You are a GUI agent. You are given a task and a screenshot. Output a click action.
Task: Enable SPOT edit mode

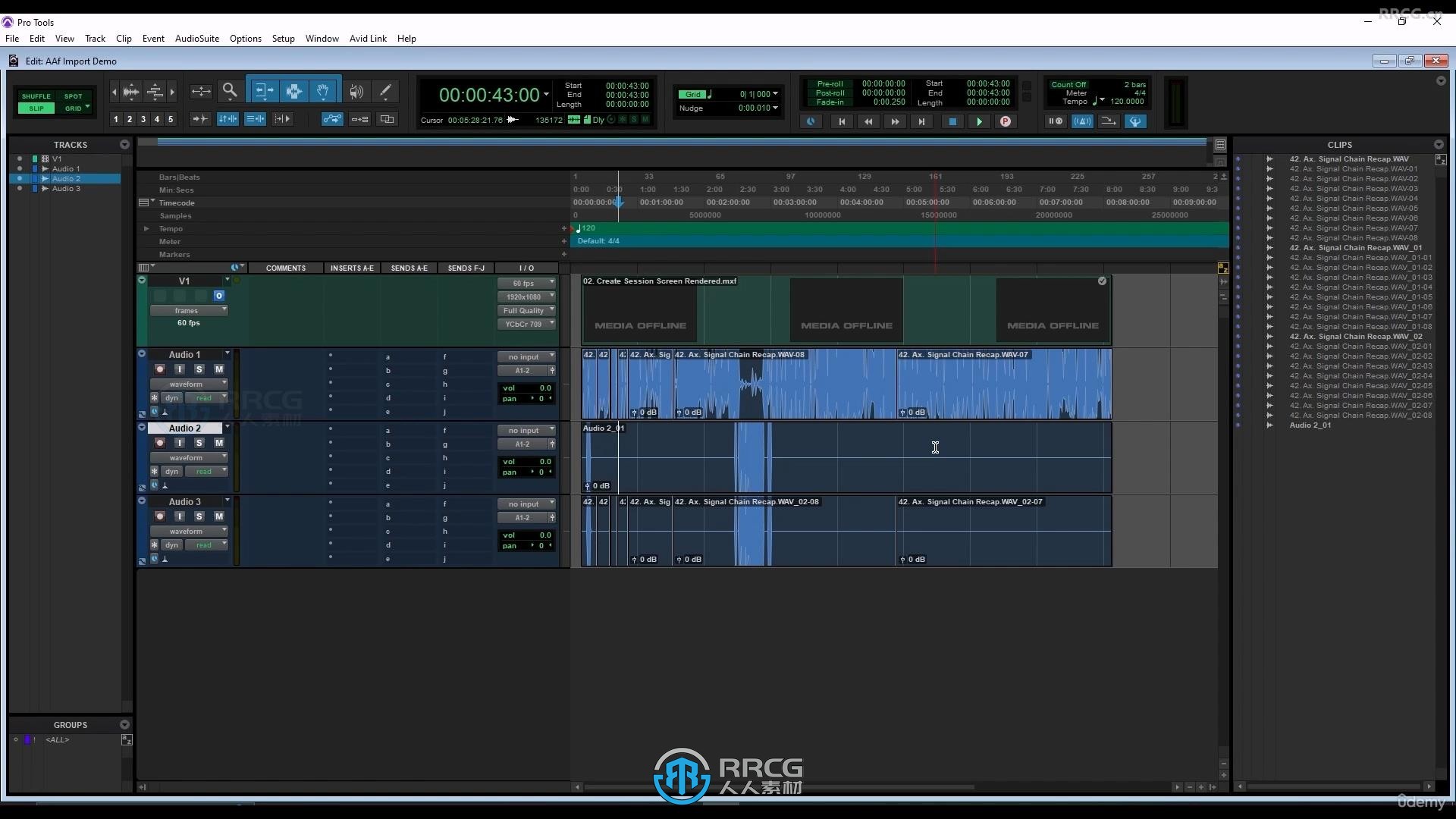[73, 96]
